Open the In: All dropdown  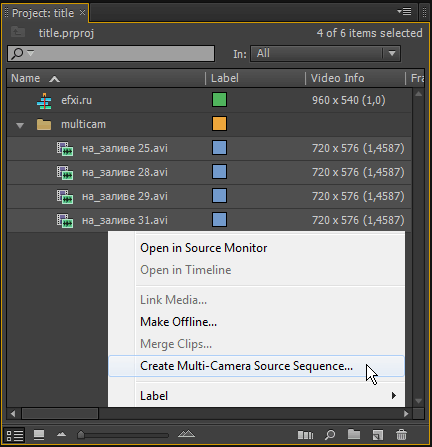click(x=325, y=53)
